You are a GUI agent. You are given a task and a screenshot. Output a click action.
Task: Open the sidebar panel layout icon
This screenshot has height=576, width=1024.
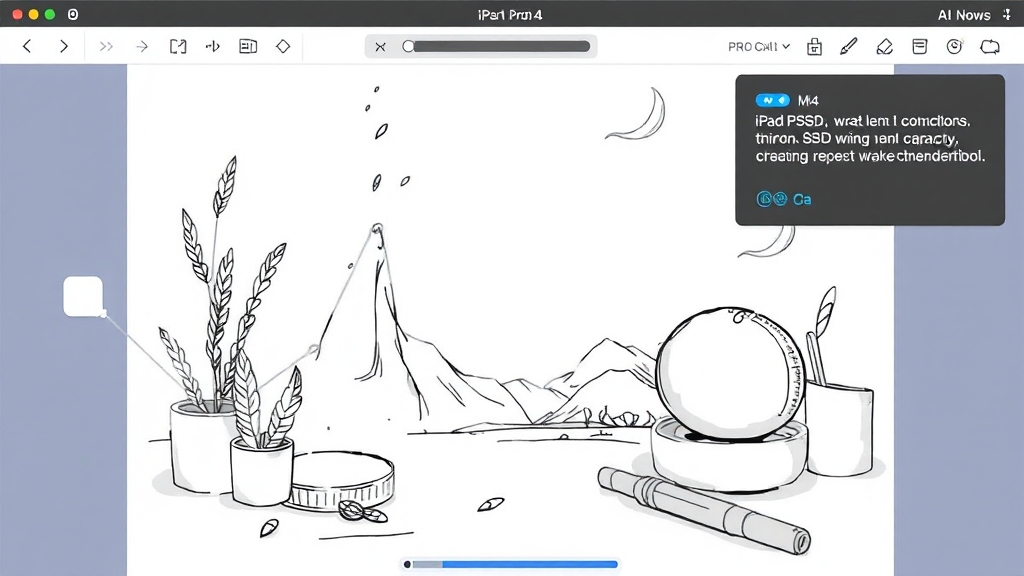pos(248,46)
